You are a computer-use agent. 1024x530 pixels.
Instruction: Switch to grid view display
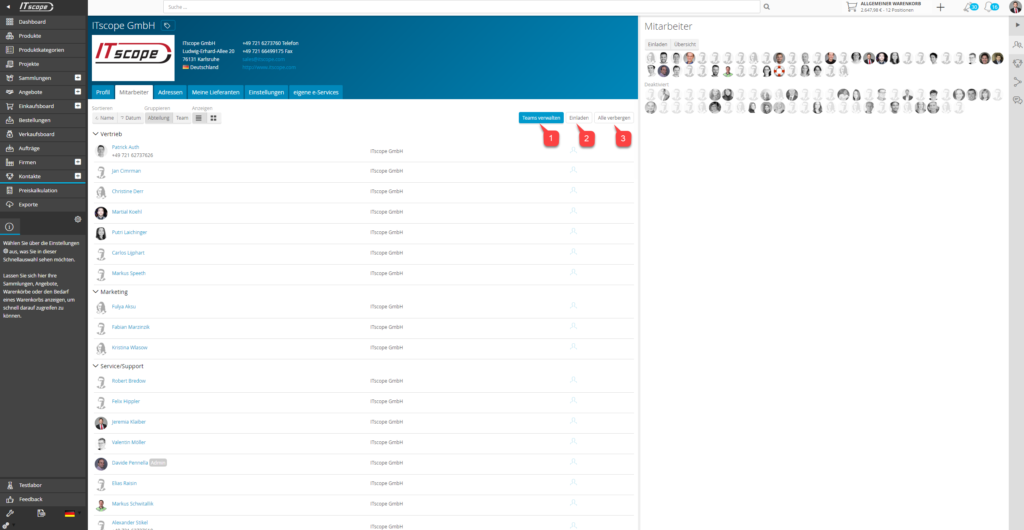tap(214, 118)
